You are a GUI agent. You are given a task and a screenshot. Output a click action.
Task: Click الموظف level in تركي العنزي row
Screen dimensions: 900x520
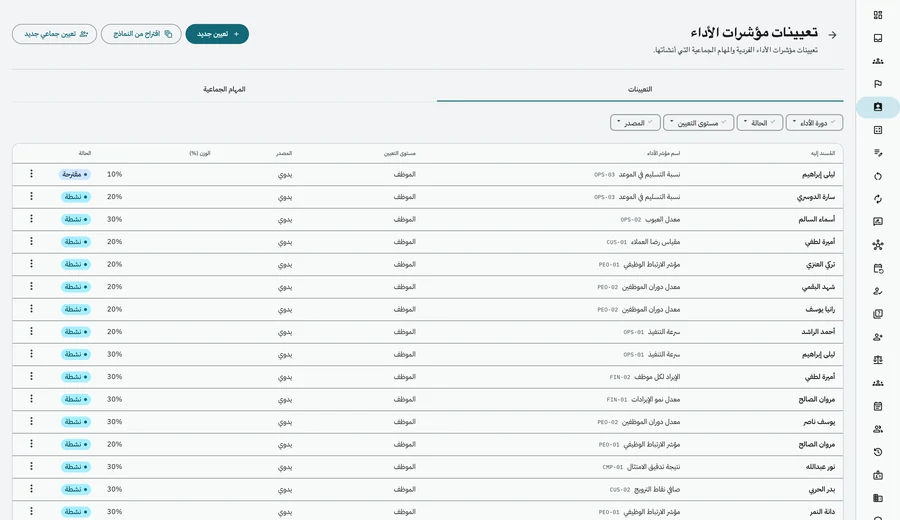click(405, 264)
